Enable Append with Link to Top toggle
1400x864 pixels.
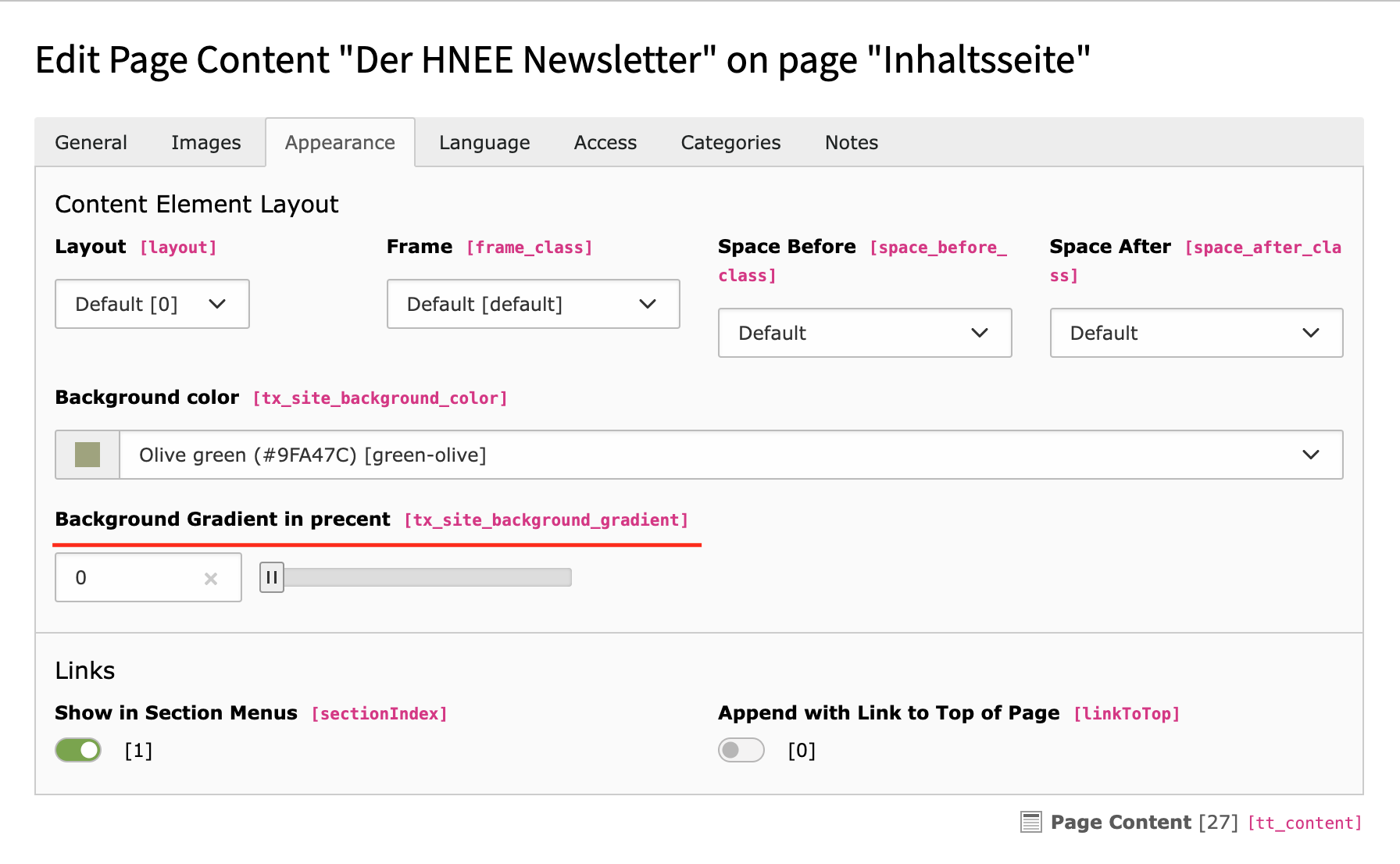click(x=741, y=750)
